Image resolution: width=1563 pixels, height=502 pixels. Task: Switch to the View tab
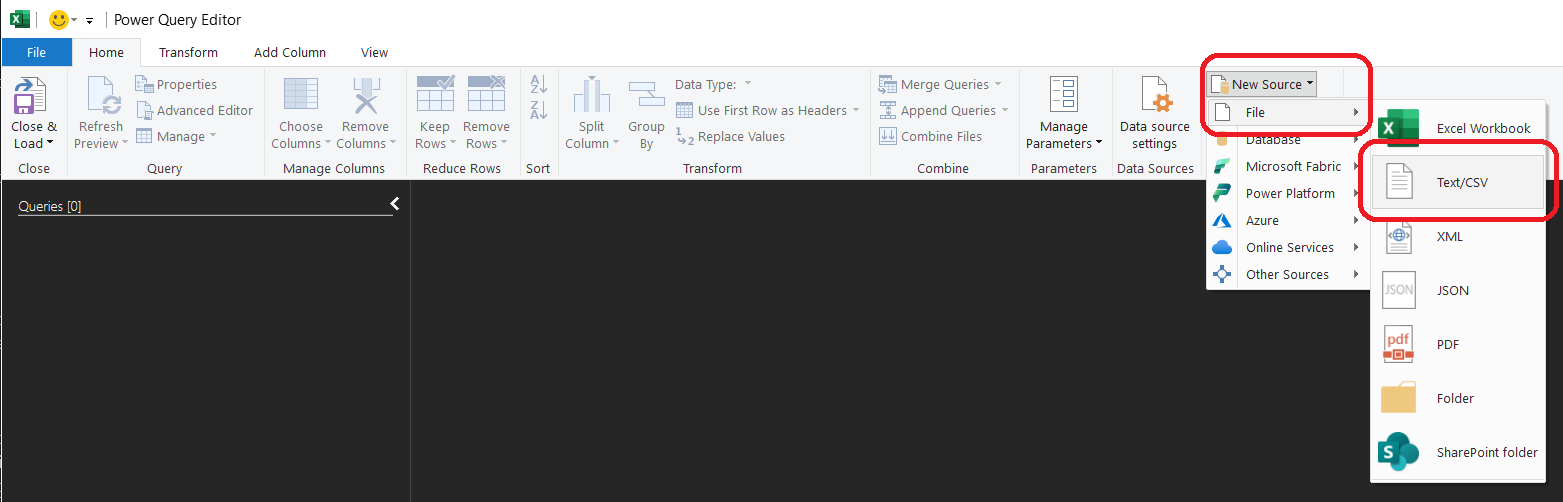pyautogui.click(x=375, y=53)
